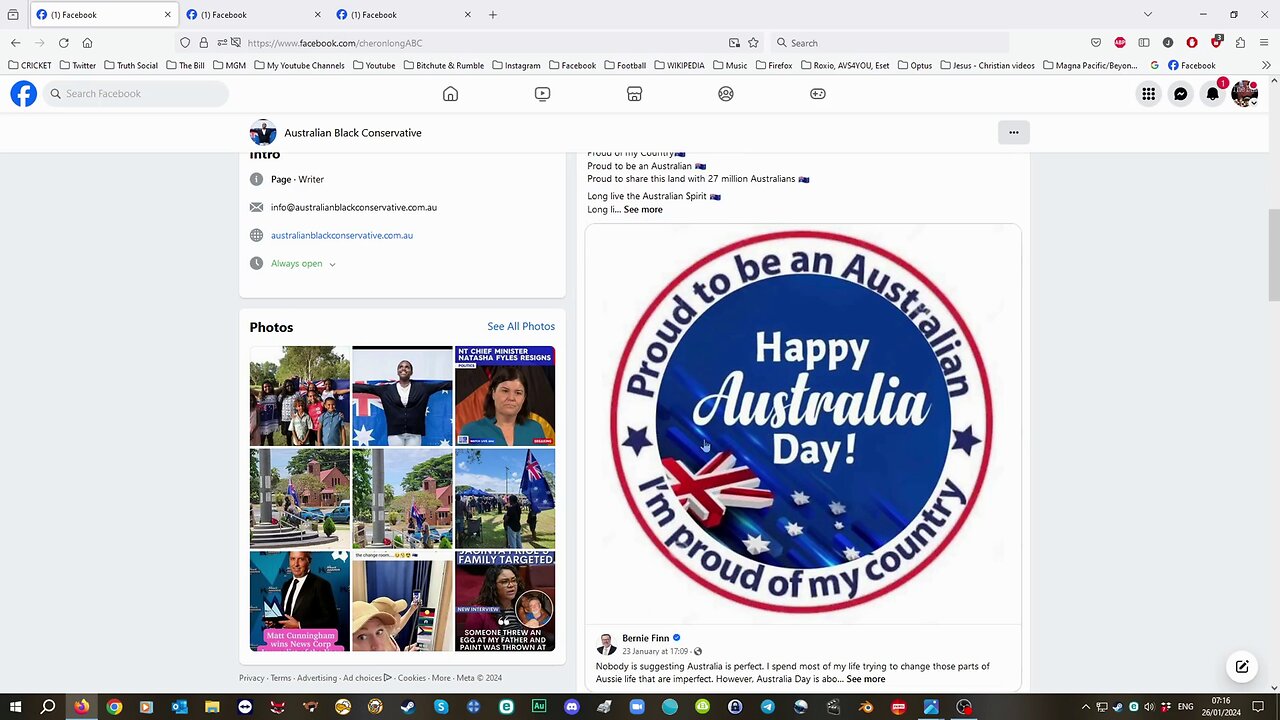This screenshot has height=720, width=1280.
Task: Open children group photo thumbnail
Action: pos(300,396)
